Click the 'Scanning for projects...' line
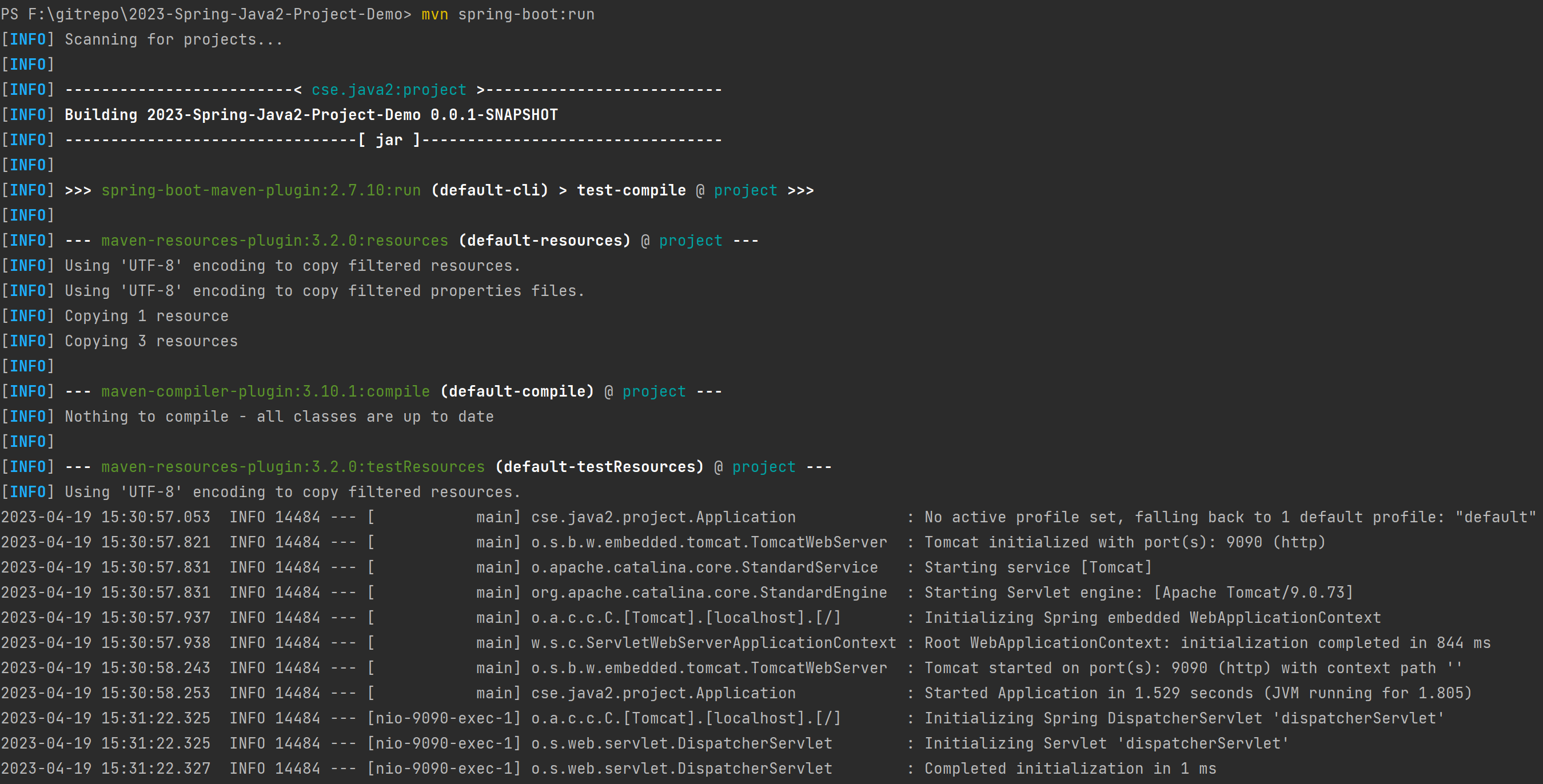 click(173, 39)
